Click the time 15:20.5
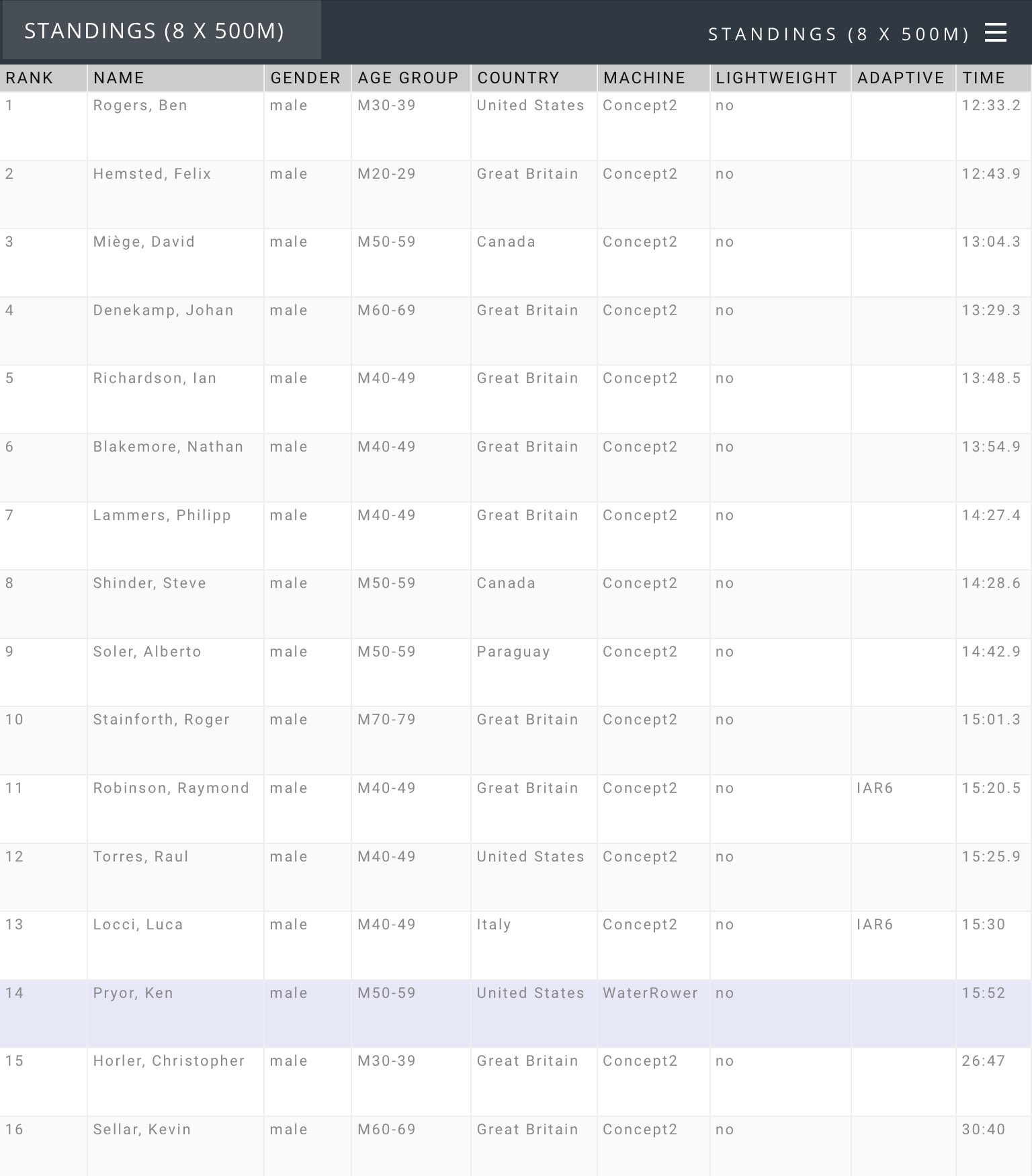This screenshot has height=1176, width=1032. point(991,788)
